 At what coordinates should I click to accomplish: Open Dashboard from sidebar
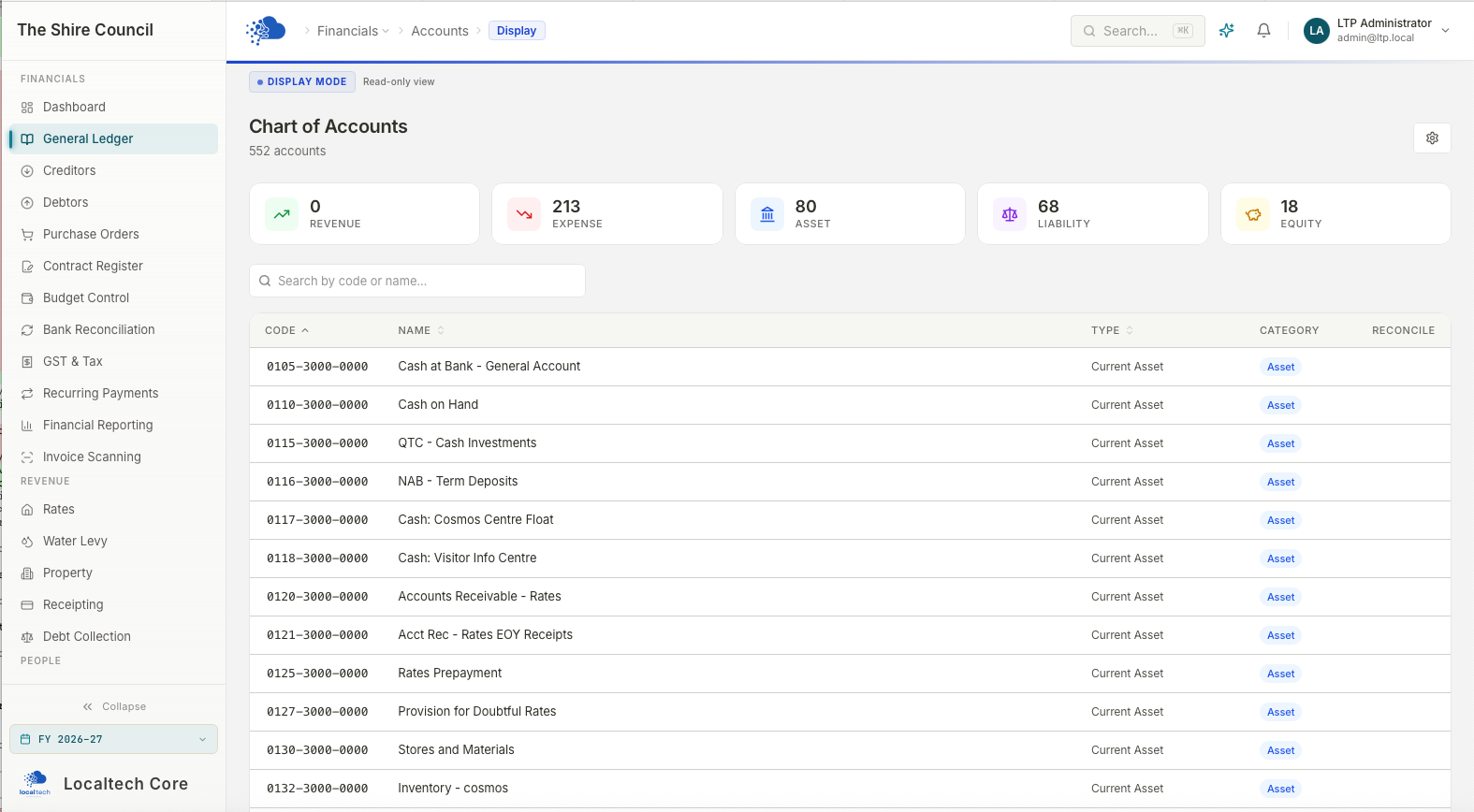(x=113, y=108)
